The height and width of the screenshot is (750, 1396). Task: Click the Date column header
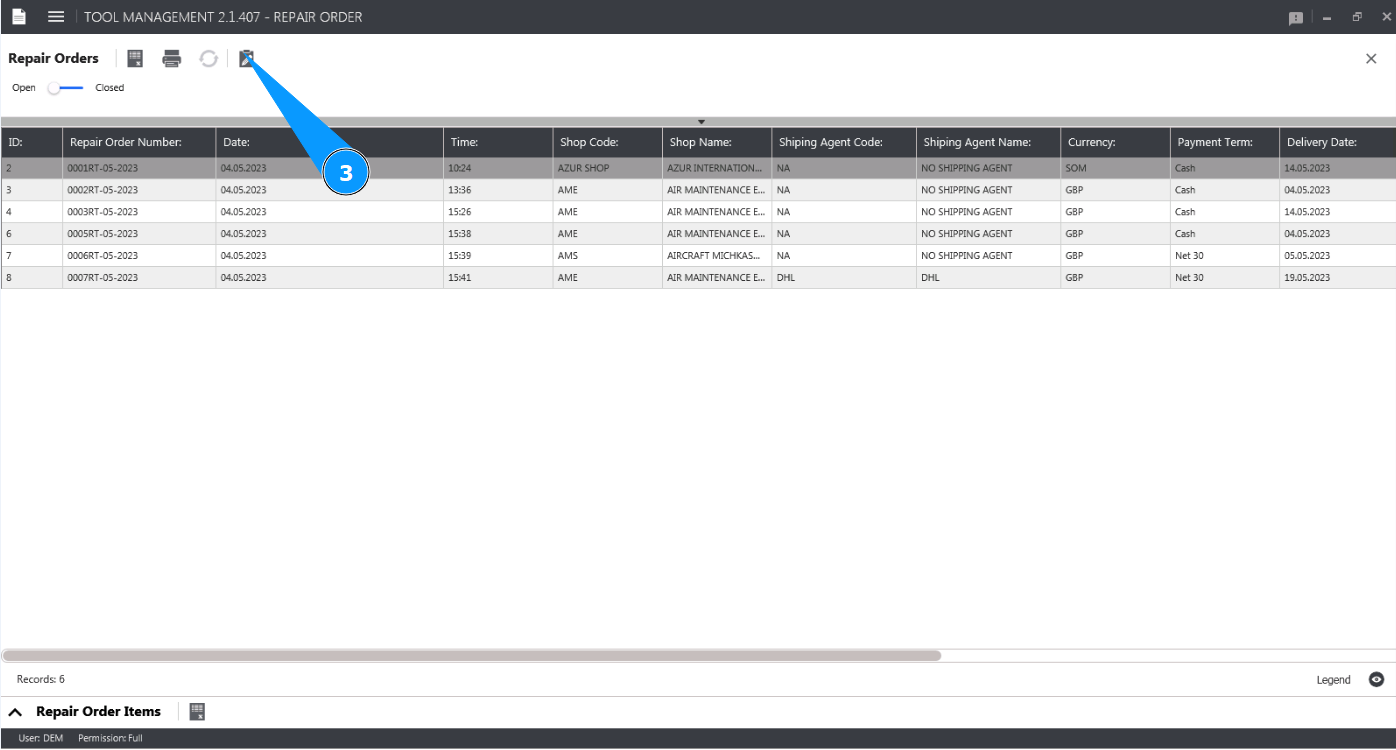pos(330,142)
